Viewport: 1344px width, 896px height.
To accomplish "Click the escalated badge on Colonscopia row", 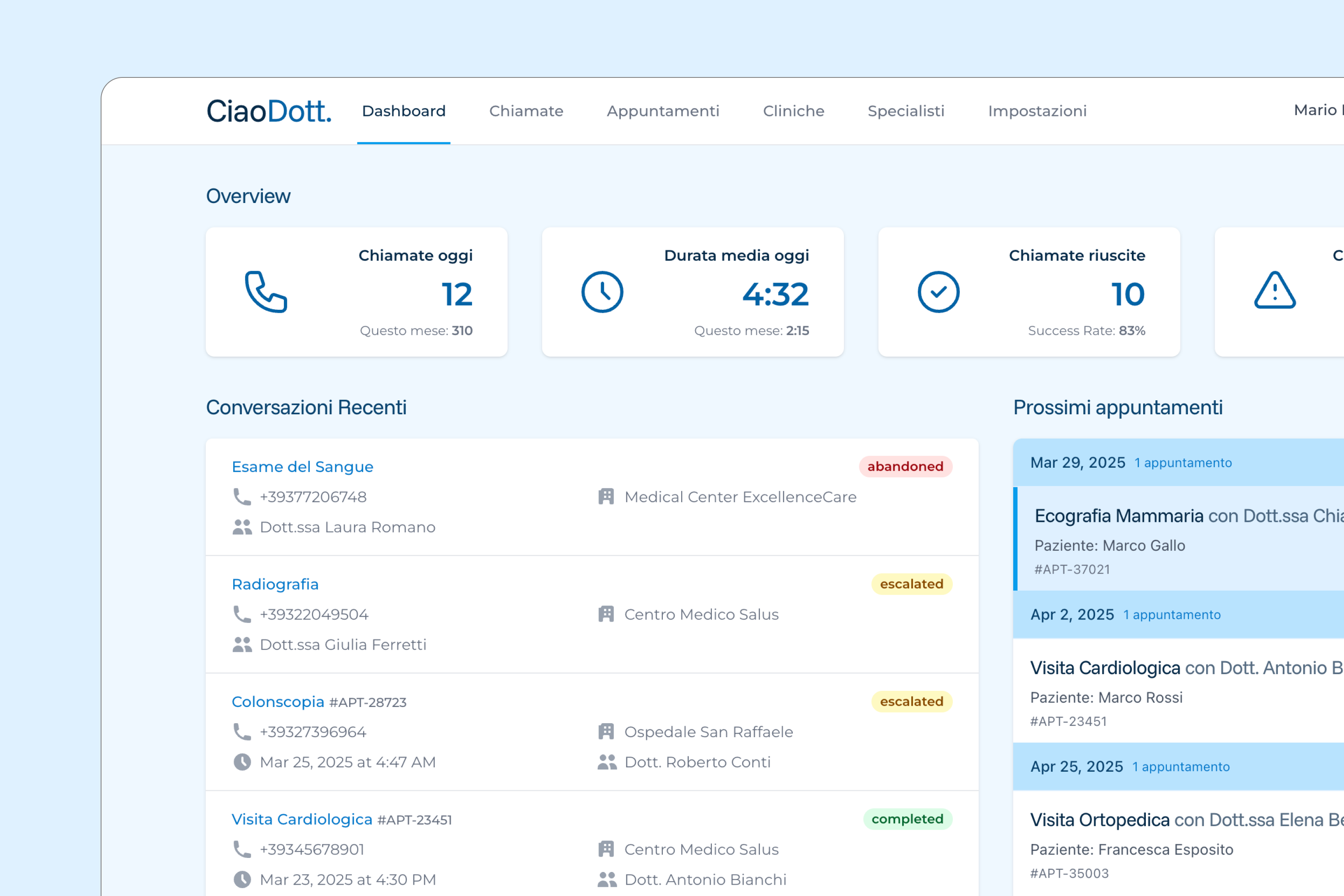I will (x=911, y=701).
